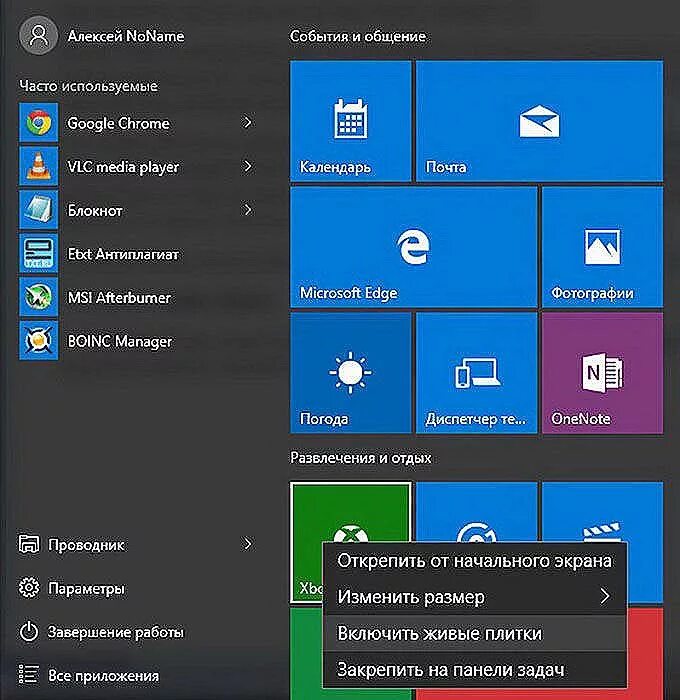Open the OneNote tile
The width and height of the screenshot is (680, 700).
click(602, 373)
